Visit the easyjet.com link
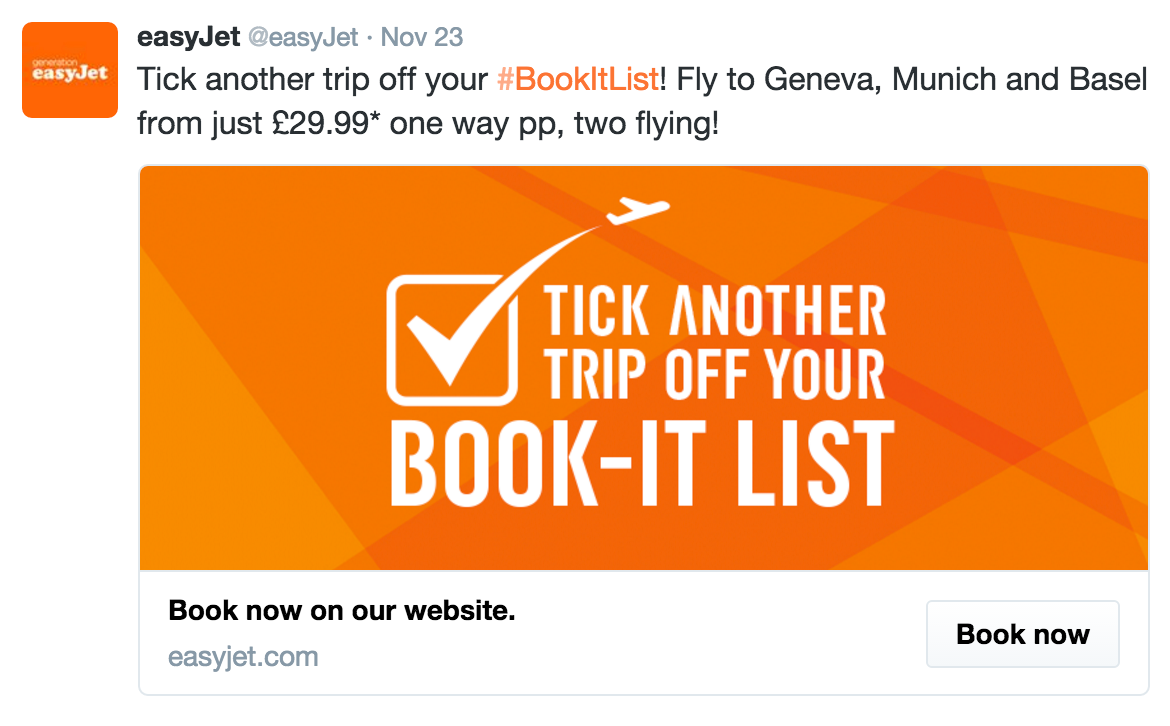Viewport: 1170px width, 726px height. click(243, 657)
